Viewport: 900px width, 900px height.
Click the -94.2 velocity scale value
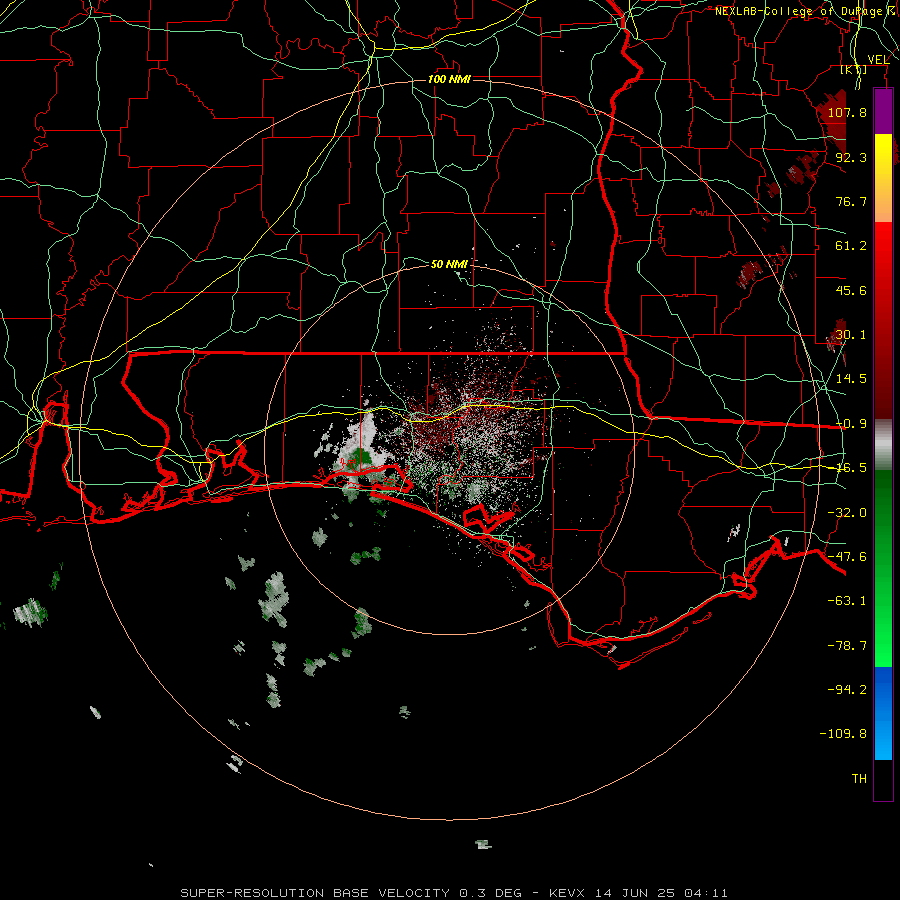point(847,689)
